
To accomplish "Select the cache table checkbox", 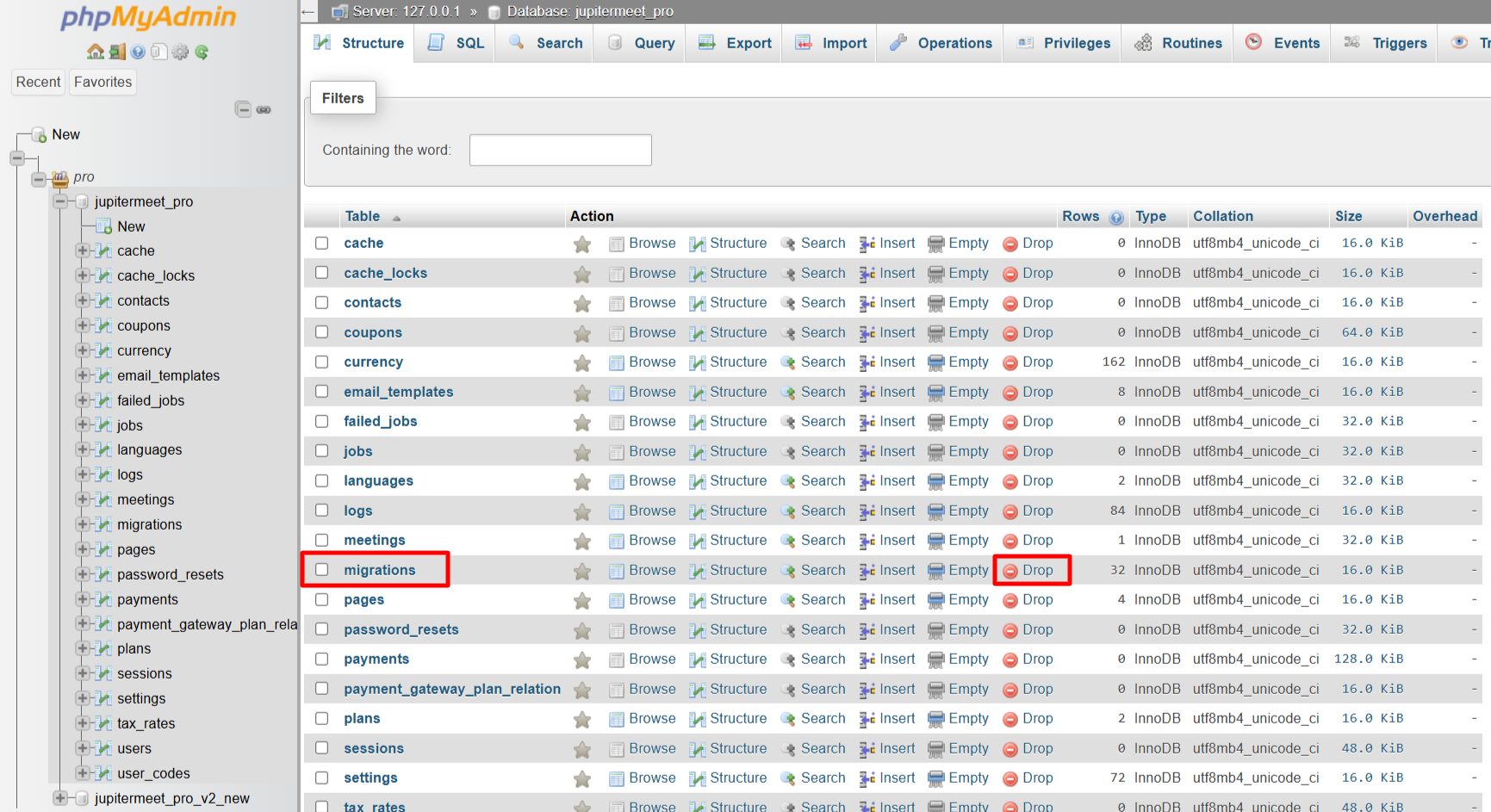I will 322,244.
